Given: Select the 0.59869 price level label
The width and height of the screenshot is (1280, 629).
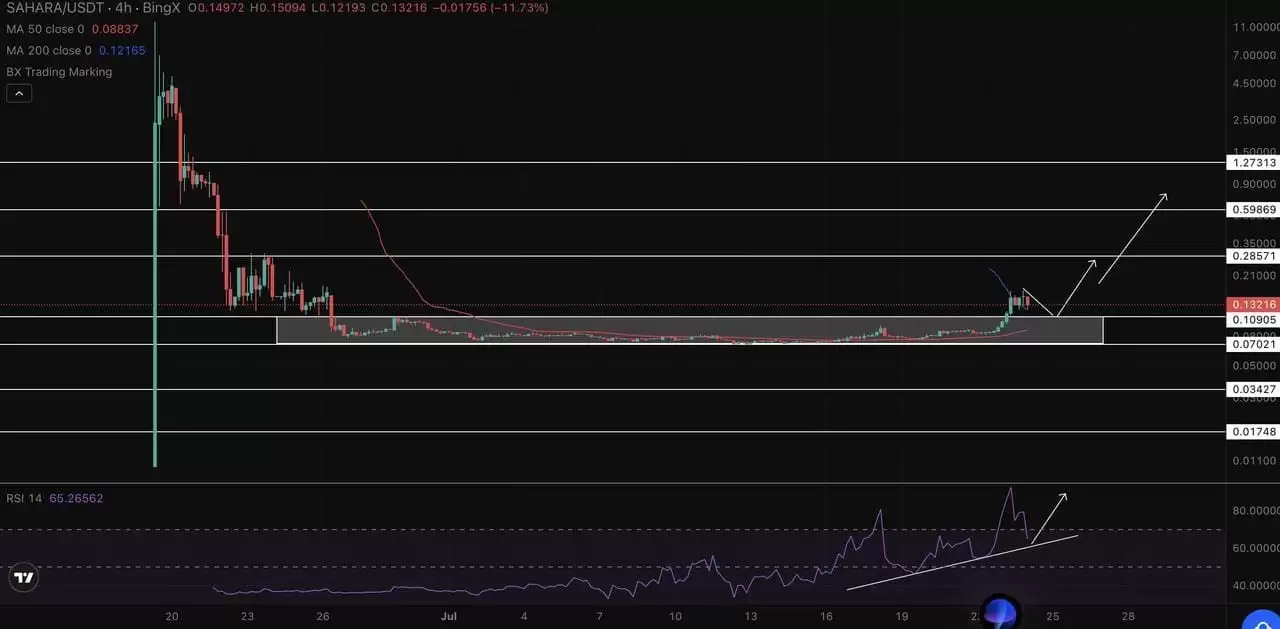Looking at the screenshot, I should [1253, 209].
